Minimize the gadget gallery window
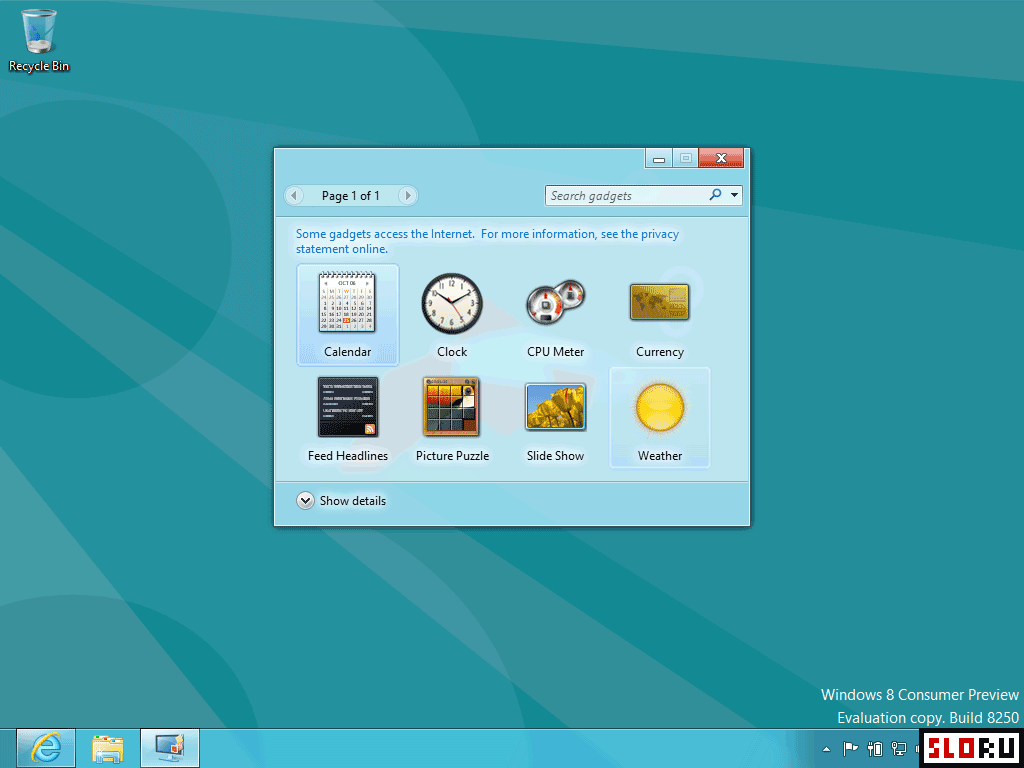 [x=659, y=159]
